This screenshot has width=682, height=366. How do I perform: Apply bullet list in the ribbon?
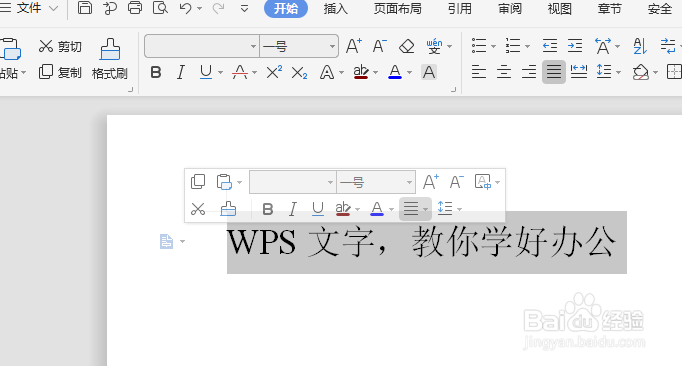coord(479,46)
